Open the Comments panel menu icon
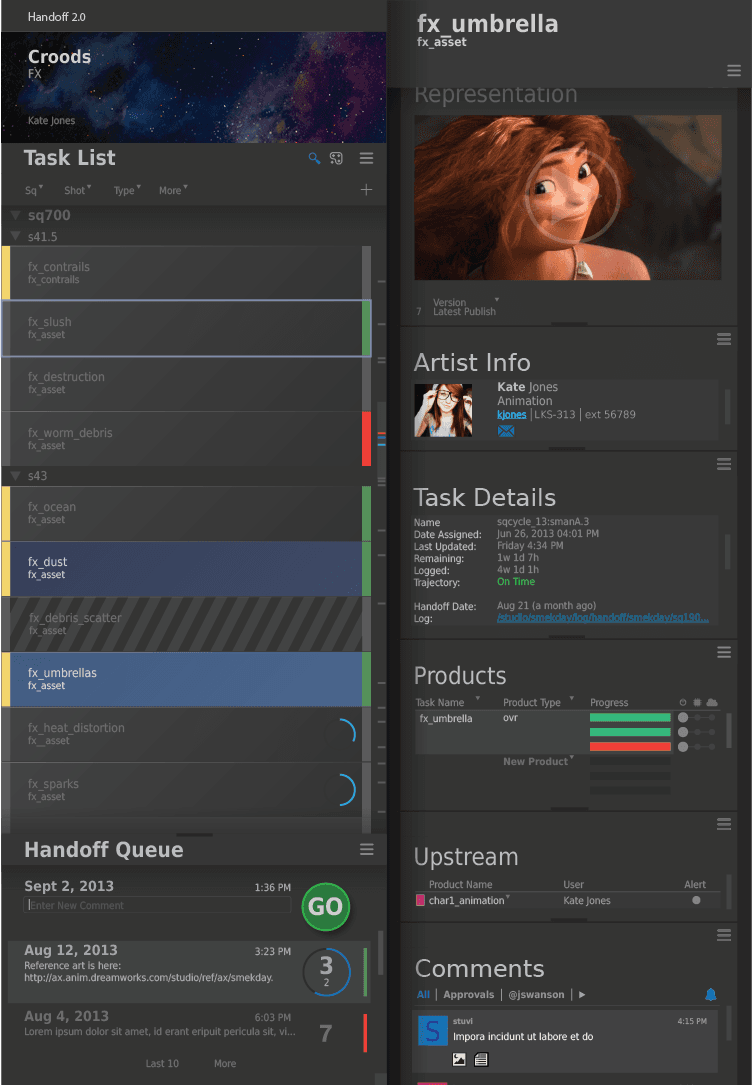 (x=724, y=935)
